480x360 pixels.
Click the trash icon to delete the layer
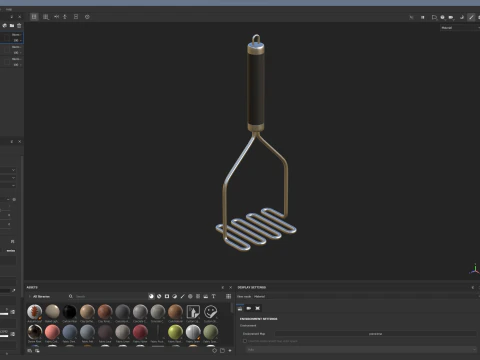(x=19, y=26)
